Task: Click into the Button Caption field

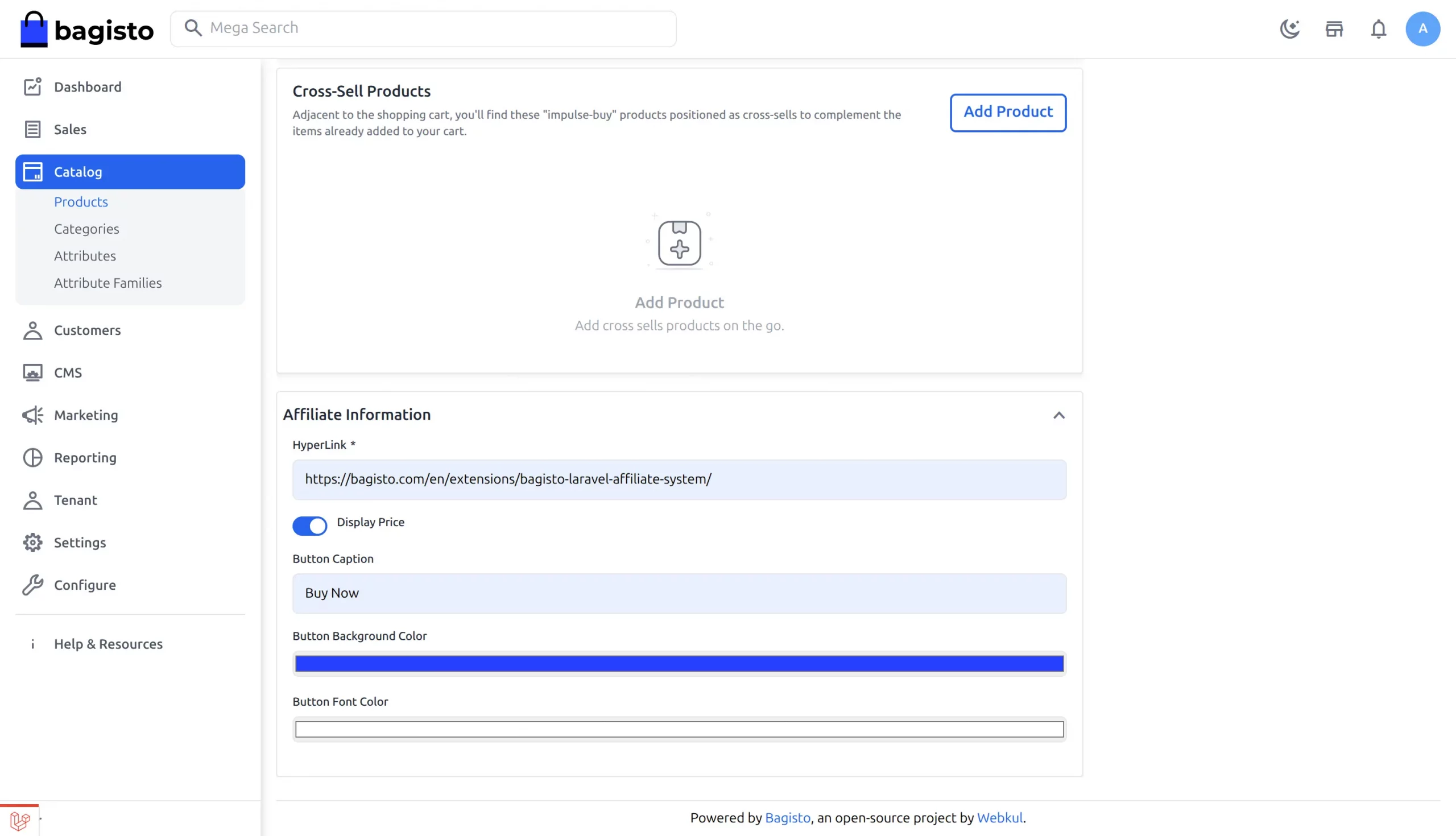Action: click(x=679, y=593)
